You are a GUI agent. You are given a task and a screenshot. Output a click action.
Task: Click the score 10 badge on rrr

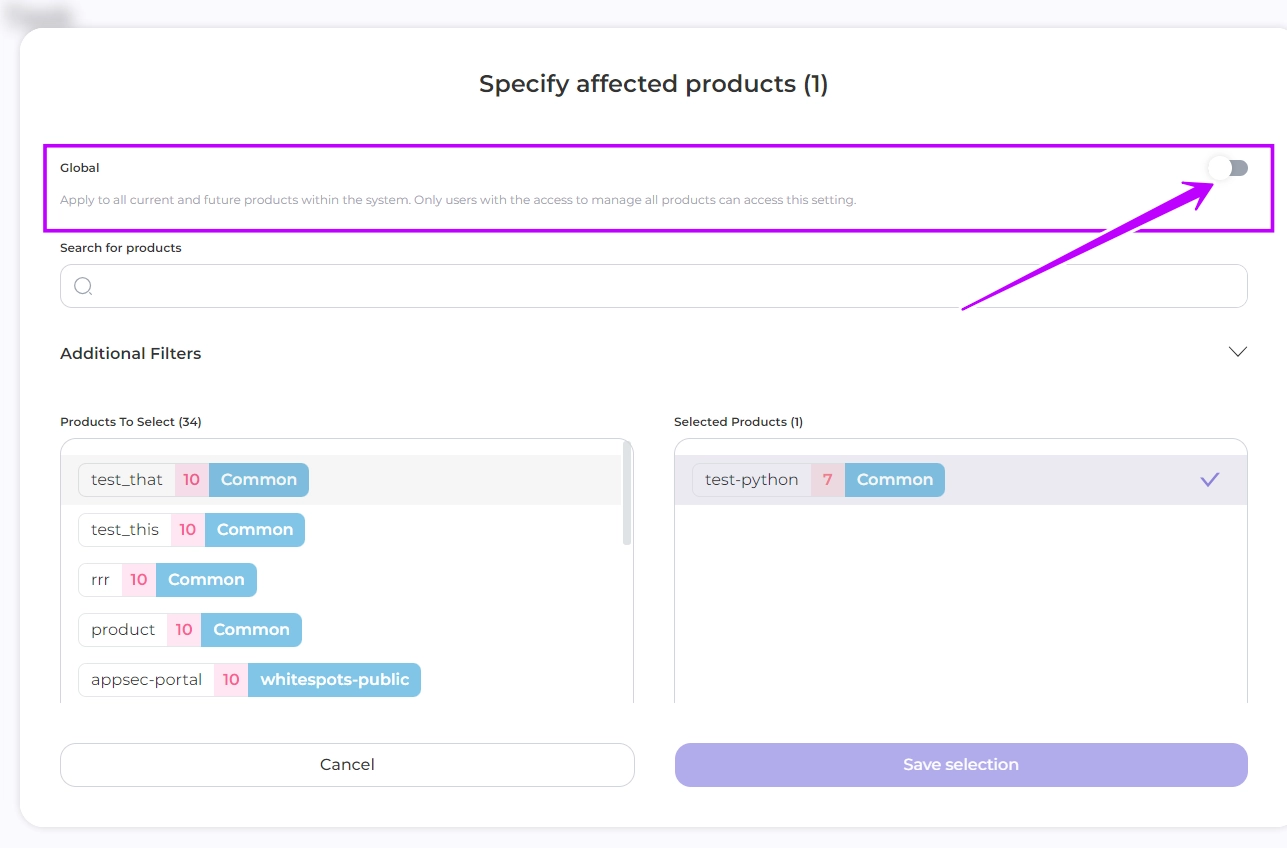[139, 580]
